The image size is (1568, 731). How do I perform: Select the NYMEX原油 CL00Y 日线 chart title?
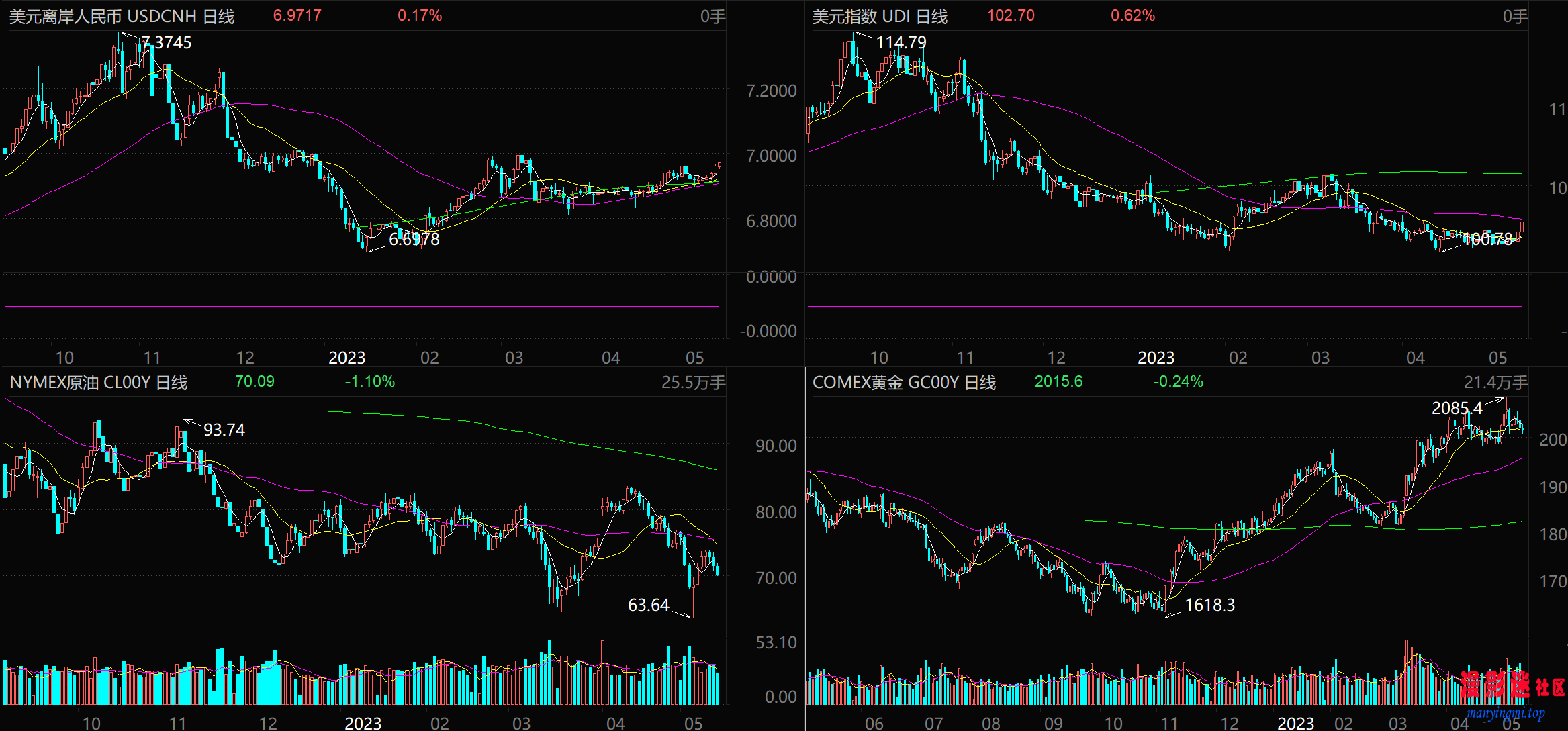(x=99, y=383)
